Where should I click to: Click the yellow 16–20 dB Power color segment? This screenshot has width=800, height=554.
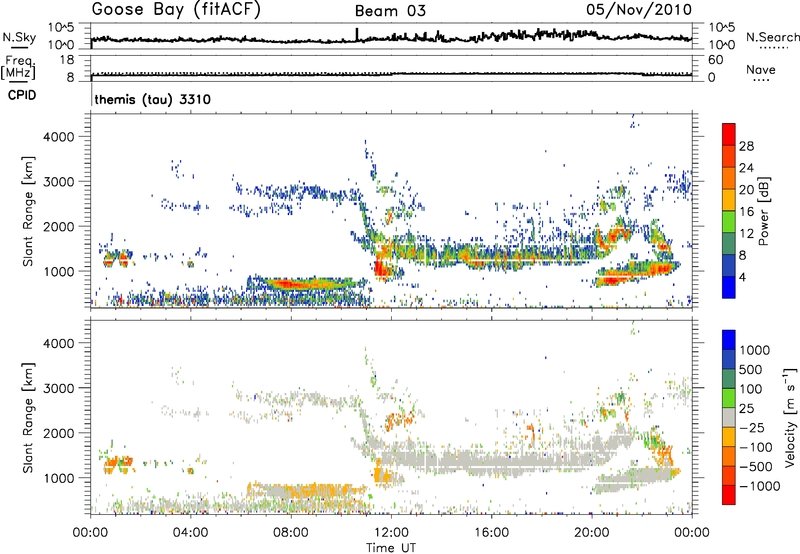coord(729,200)
